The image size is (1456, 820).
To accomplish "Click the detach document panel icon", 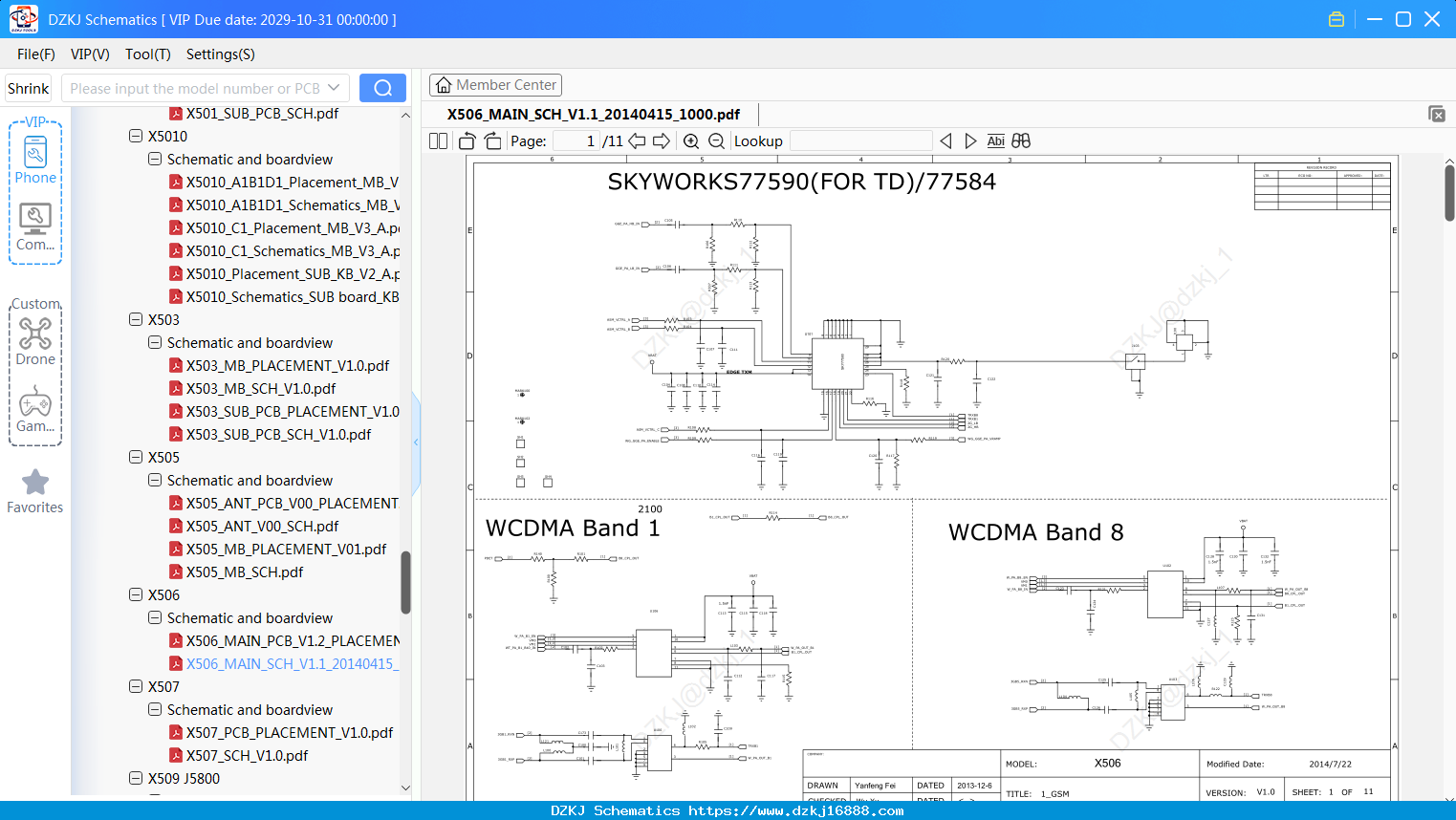I will 1437,114.
